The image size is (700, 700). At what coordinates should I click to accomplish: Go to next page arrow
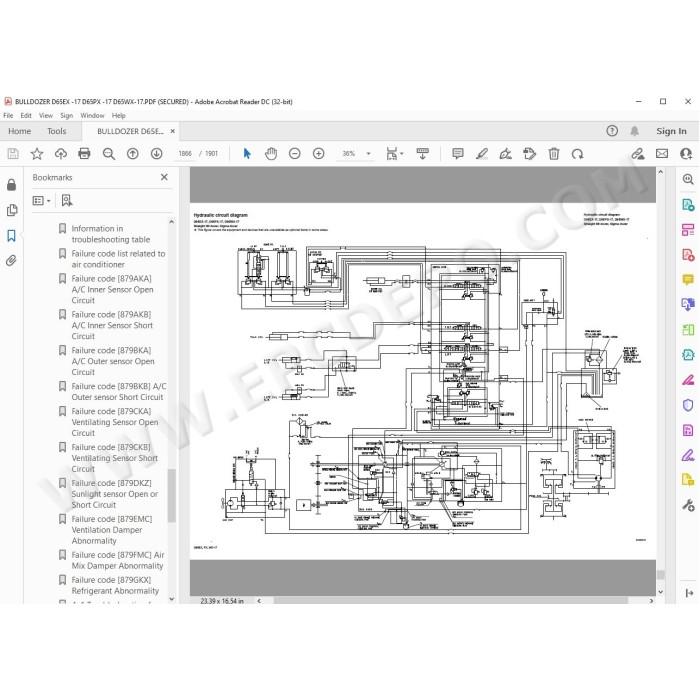point(156,154)
